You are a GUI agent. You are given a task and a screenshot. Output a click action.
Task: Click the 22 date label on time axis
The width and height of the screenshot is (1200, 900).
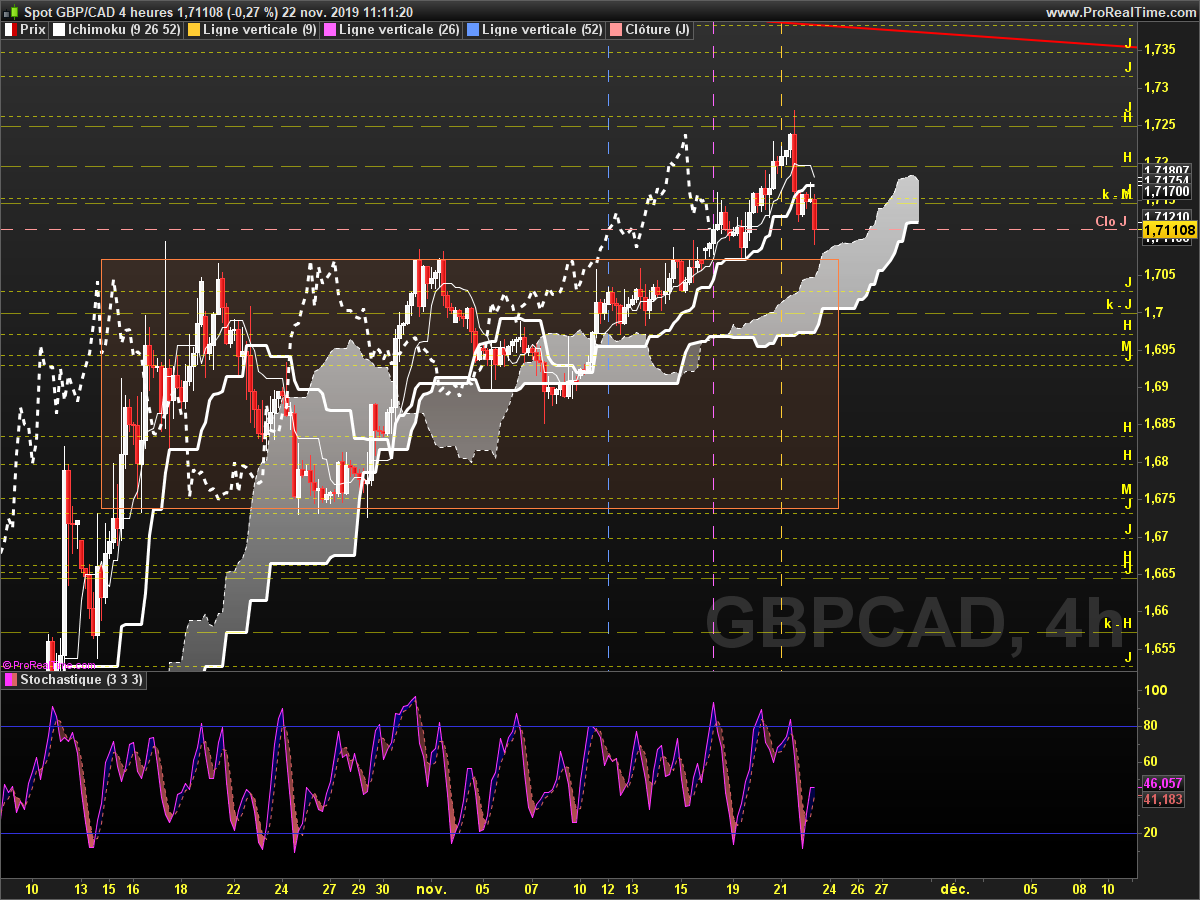click(x=233, y=888)
